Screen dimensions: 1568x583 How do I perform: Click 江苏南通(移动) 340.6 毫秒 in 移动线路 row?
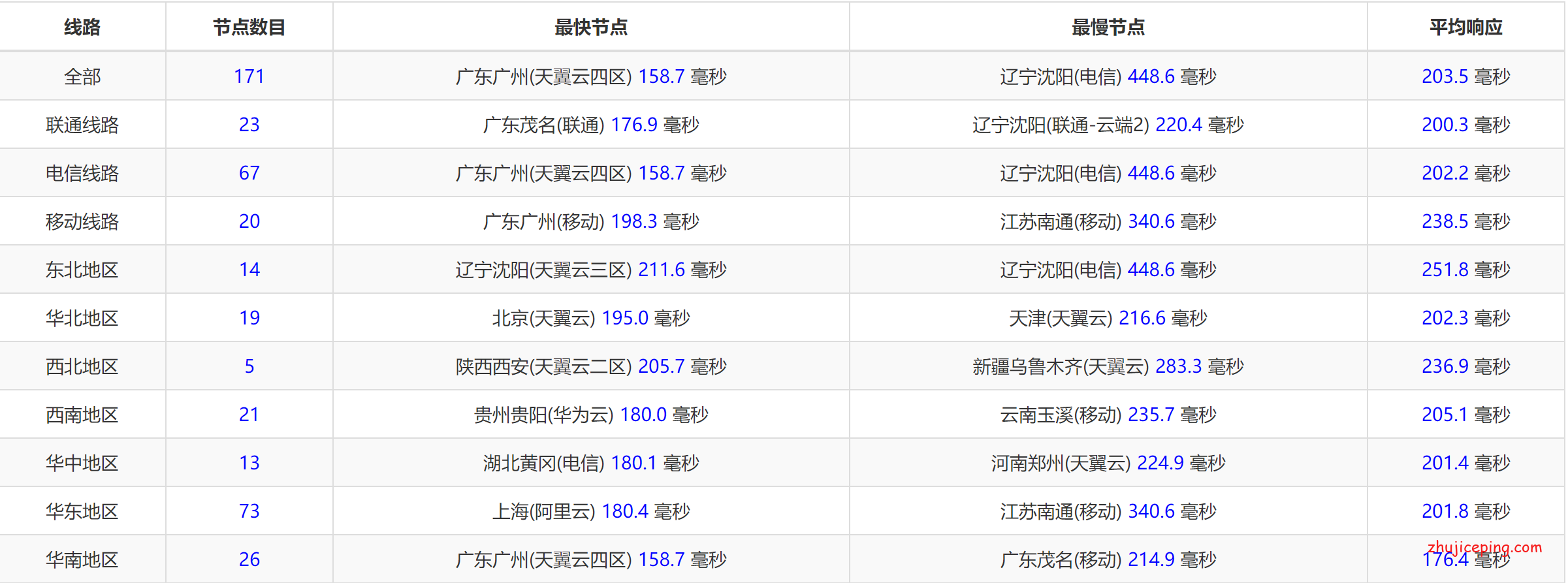click(x=1108, y=221)
